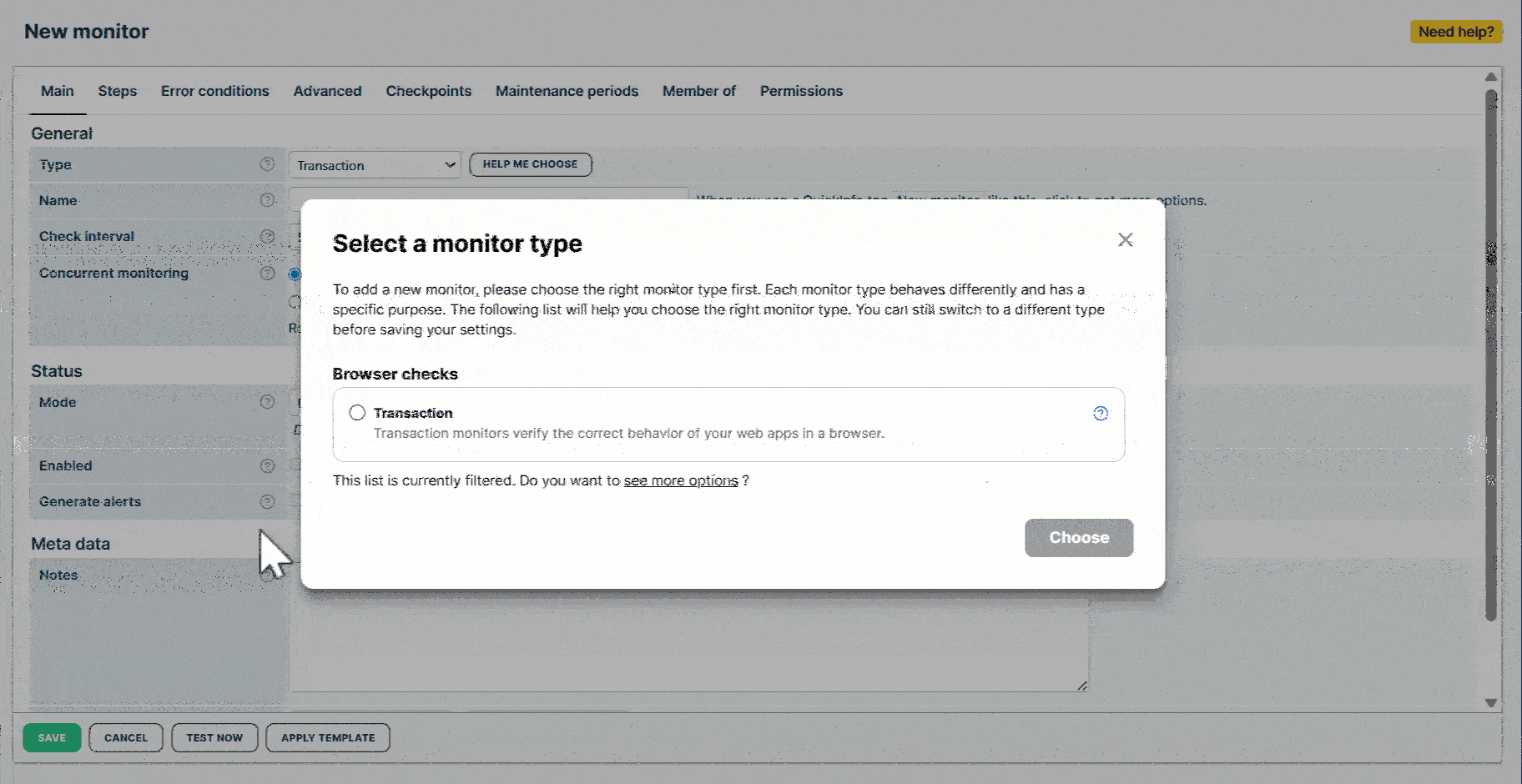This screenshot has height=784, width=1522.
Task: Go to the Checkpoints tab
Action: coord(428,91)
